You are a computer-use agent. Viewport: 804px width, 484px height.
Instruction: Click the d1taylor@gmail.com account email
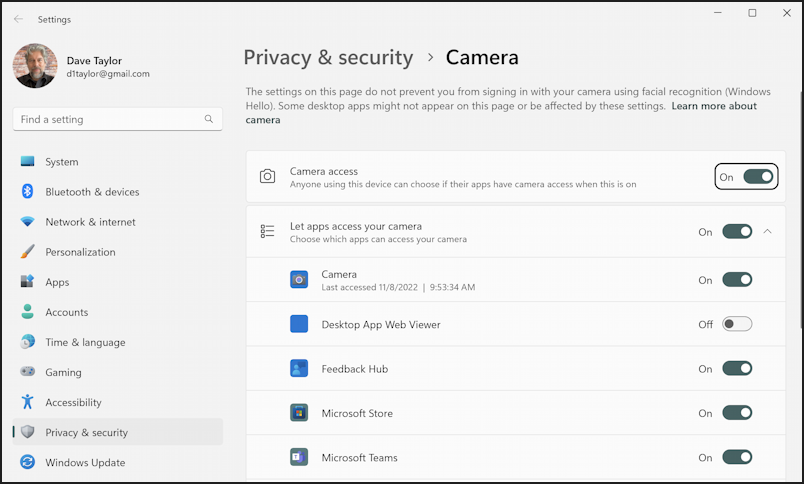108,74
